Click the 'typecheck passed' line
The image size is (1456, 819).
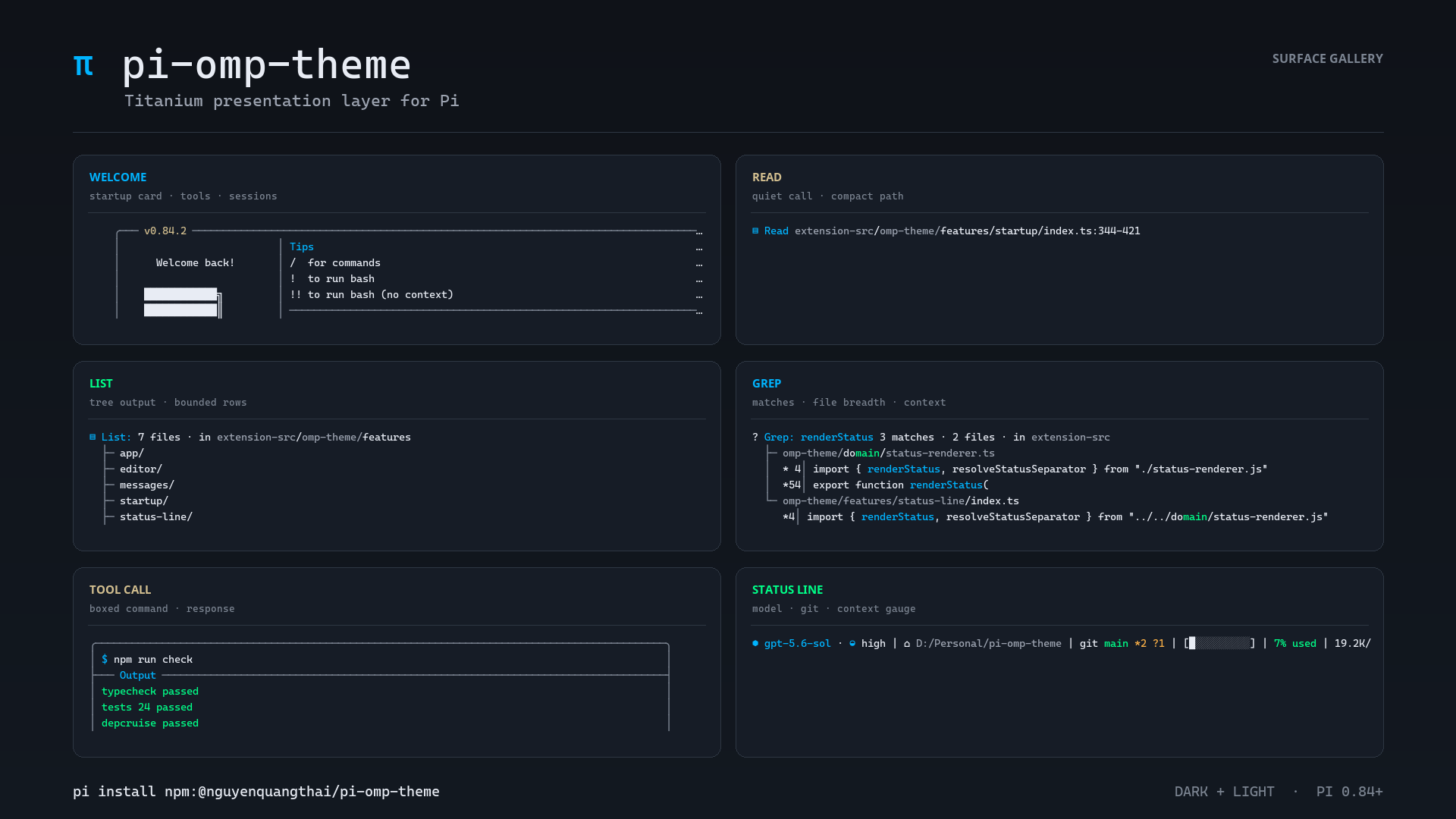150,691
